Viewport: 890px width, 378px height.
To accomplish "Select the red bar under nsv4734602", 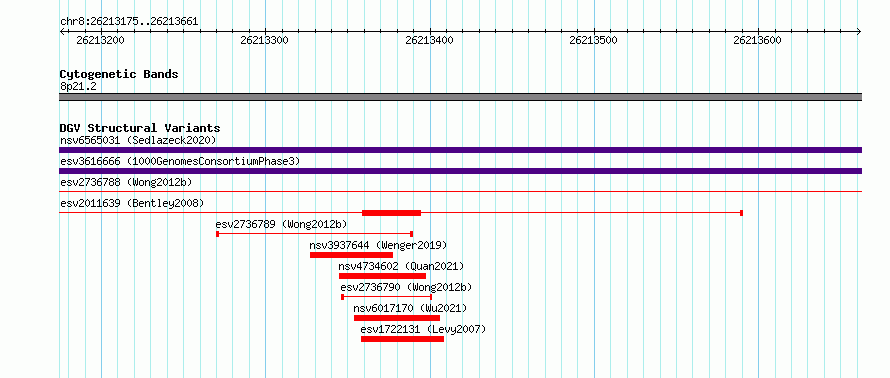I will point(383,276).
